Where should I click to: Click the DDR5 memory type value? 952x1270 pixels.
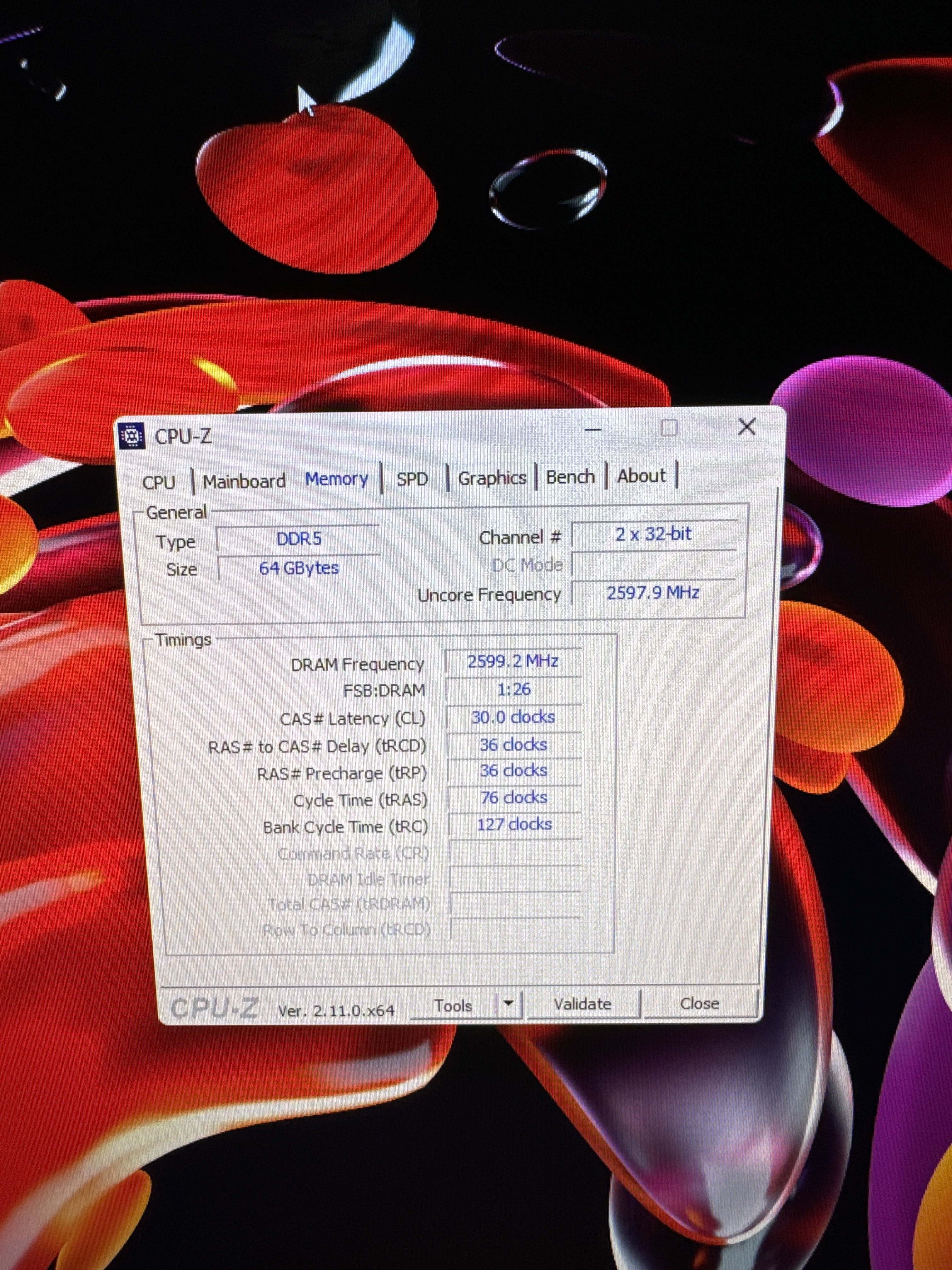click(x=298, y=539)
